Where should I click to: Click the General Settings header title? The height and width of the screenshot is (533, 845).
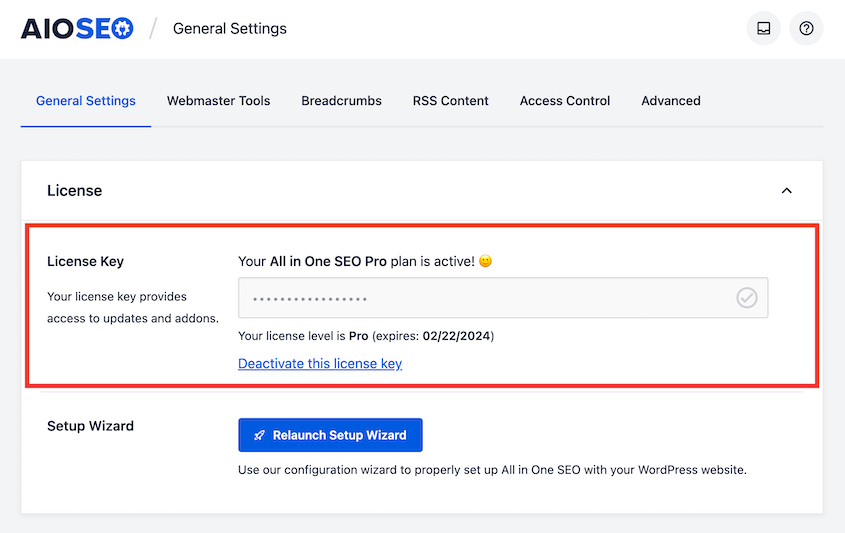point(230,29)
